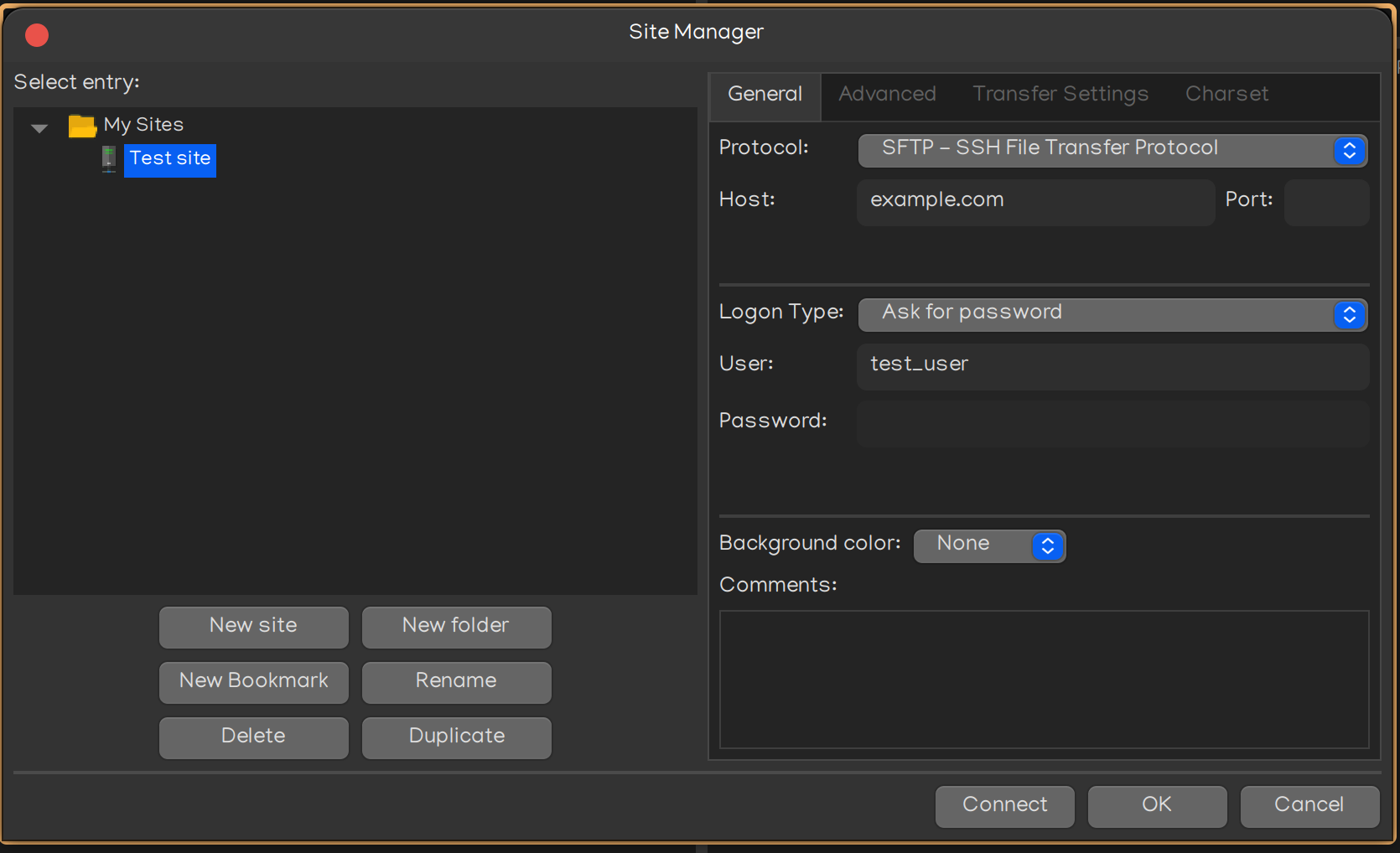
Task: Click the My Sites folder icon
Action: click(x=82, y=126)
